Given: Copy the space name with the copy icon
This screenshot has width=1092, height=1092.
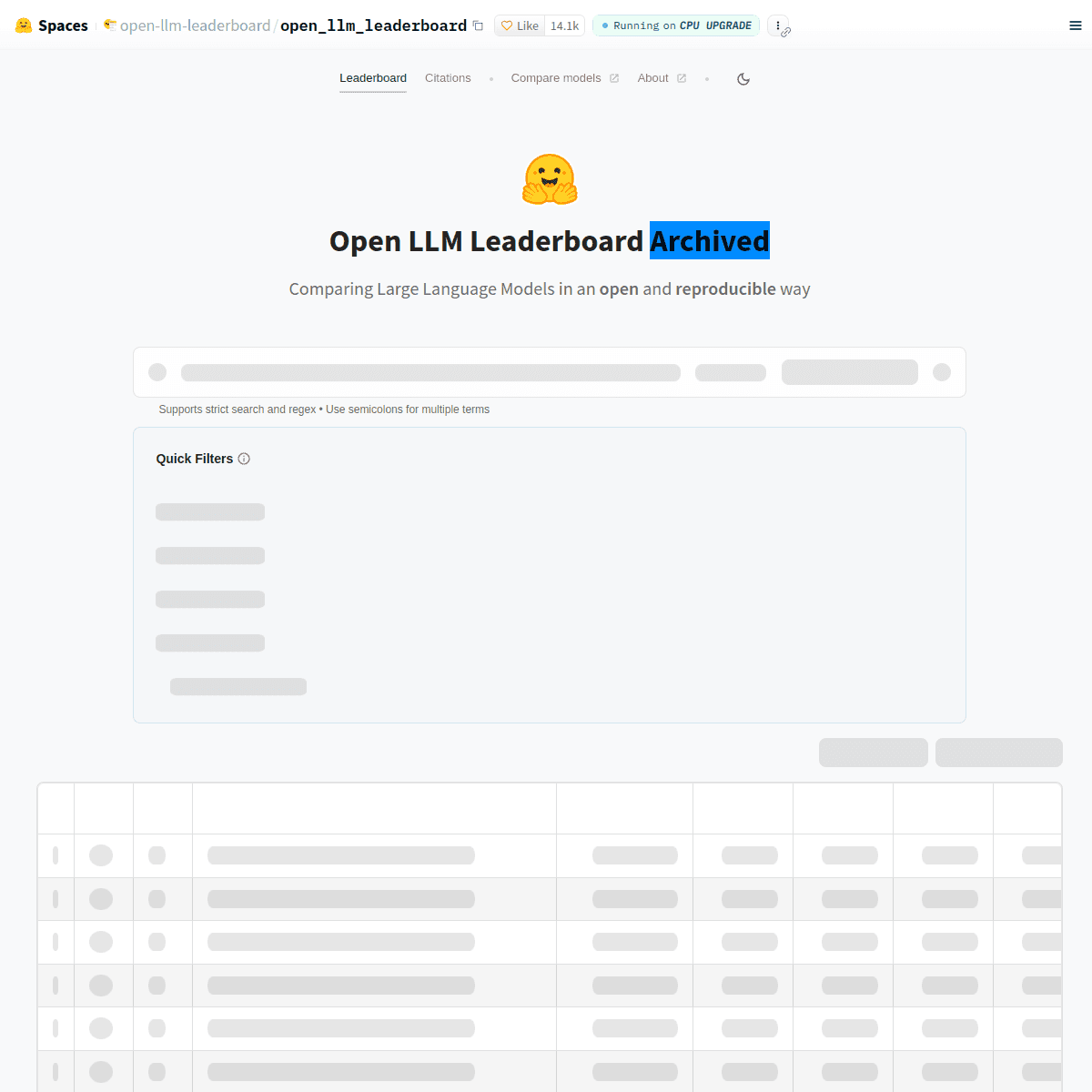Looking at the screenshot, I should tap(478, 25).
